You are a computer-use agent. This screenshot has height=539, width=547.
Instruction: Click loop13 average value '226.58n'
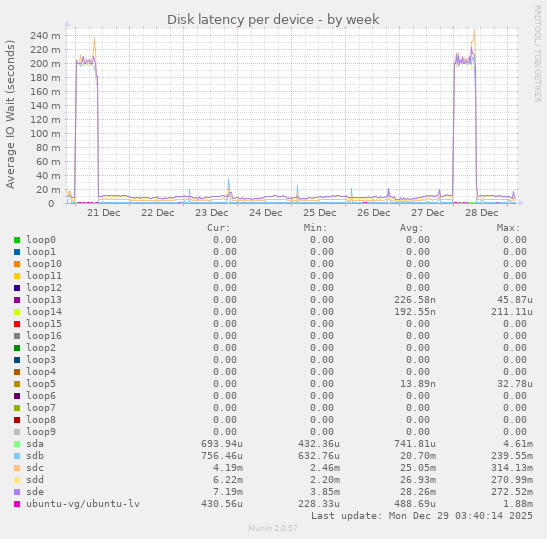pos(415,300)
